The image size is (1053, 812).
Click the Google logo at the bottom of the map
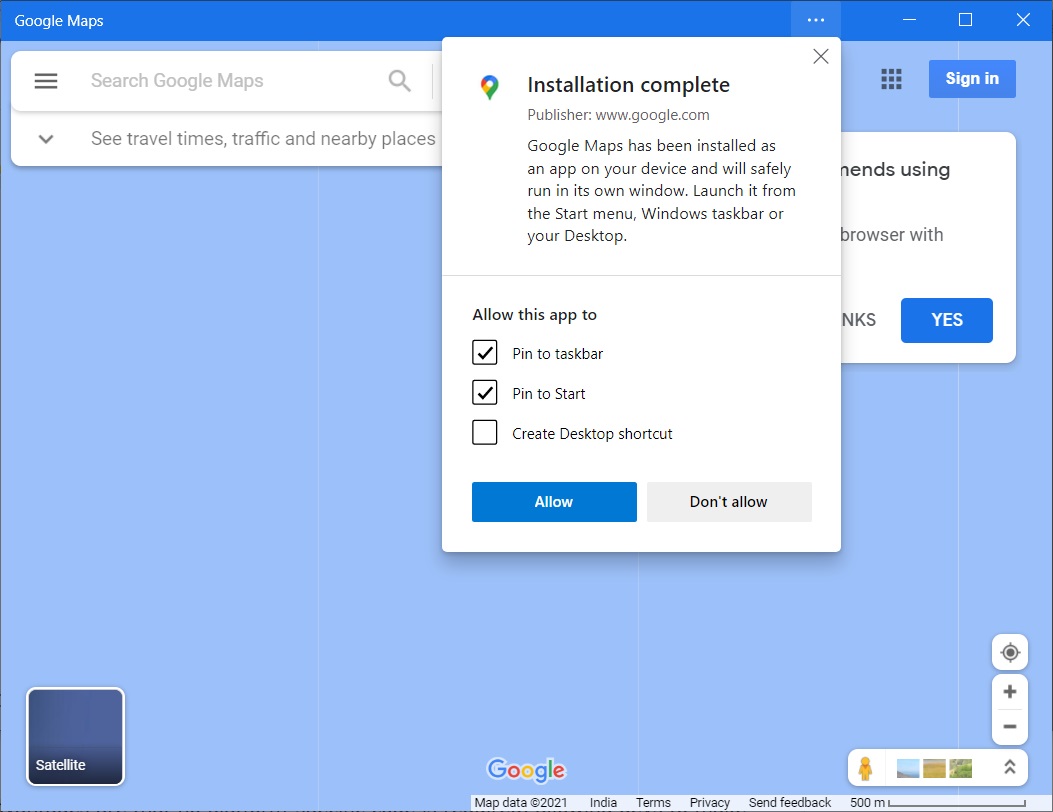(x=526, y=770)
